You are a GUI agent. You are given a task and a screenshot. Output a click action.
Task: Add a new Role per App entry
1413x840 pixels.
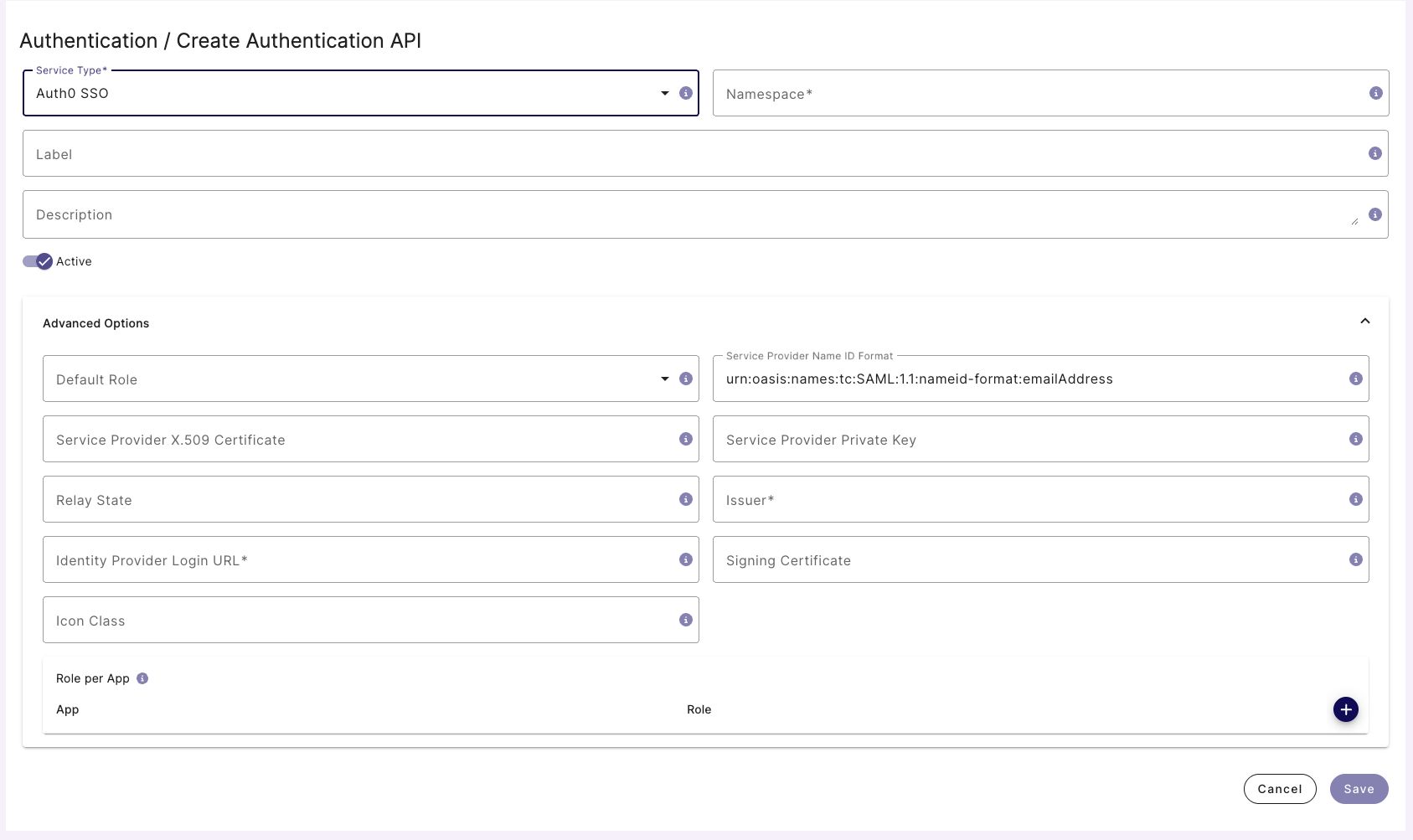[1346, 709]
